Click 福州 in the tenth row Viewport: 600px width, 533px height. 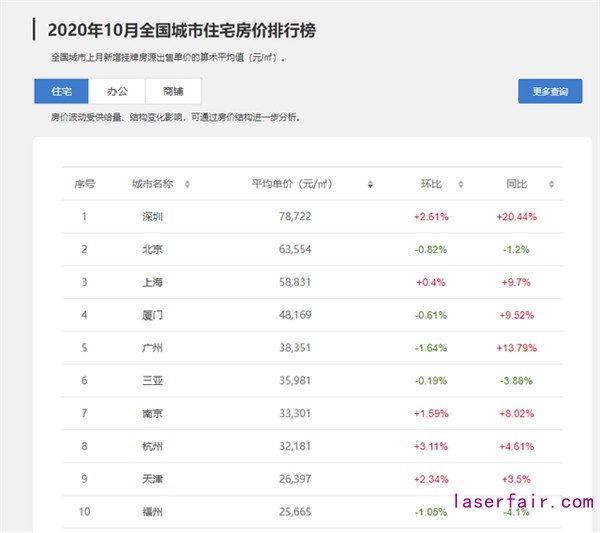[153, 513]
